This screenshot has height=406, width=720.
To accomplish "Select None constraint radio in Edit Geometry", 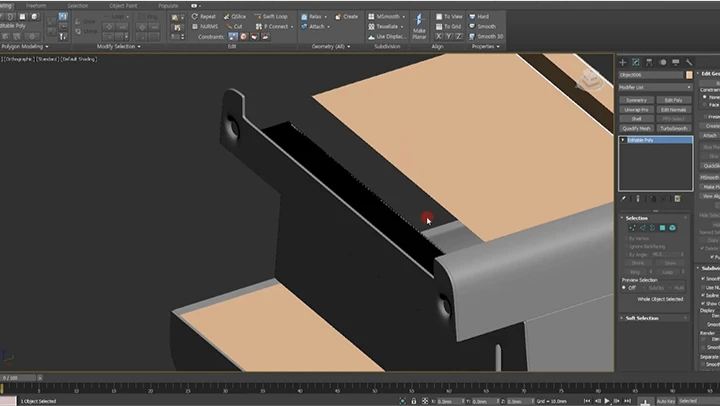I will tap(705, 97).
